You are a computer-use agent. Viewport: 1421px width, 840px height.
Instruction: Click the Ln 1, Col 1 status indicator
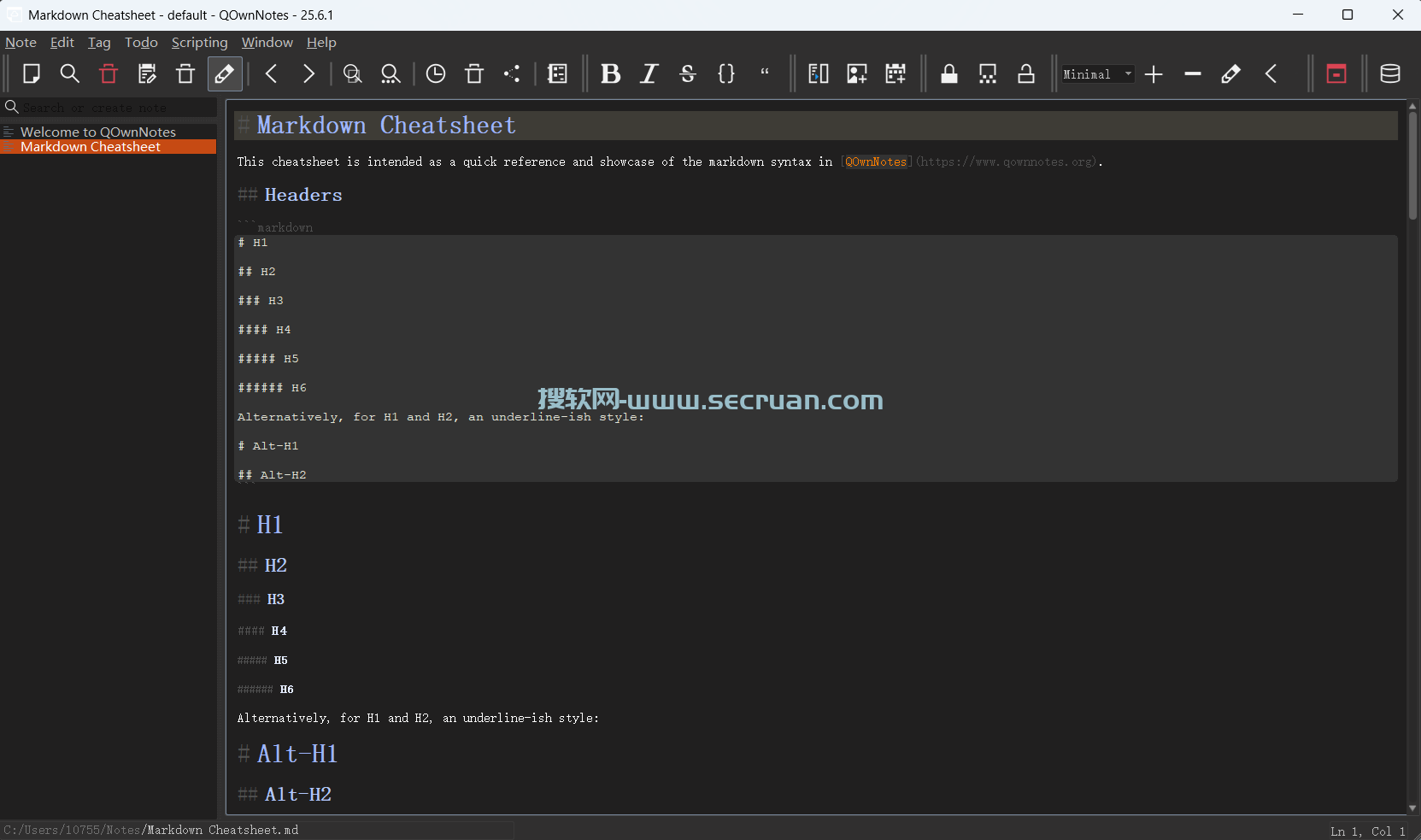point(1367,831)
